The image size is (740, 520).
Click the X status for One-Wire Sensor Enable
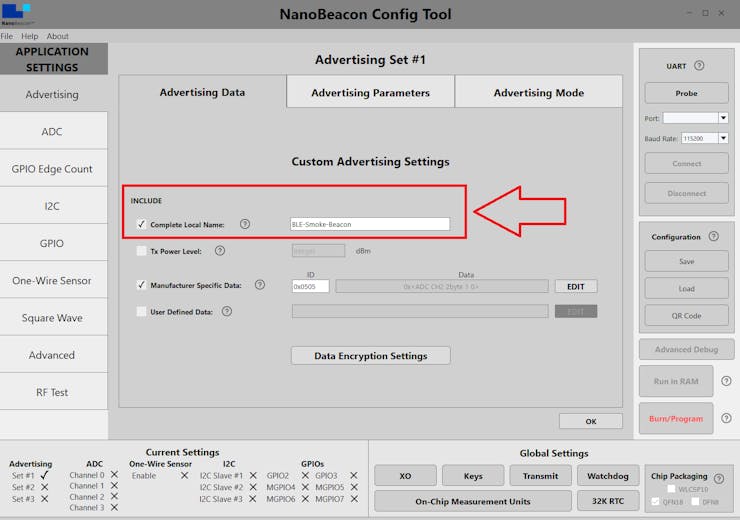[185, 476]
